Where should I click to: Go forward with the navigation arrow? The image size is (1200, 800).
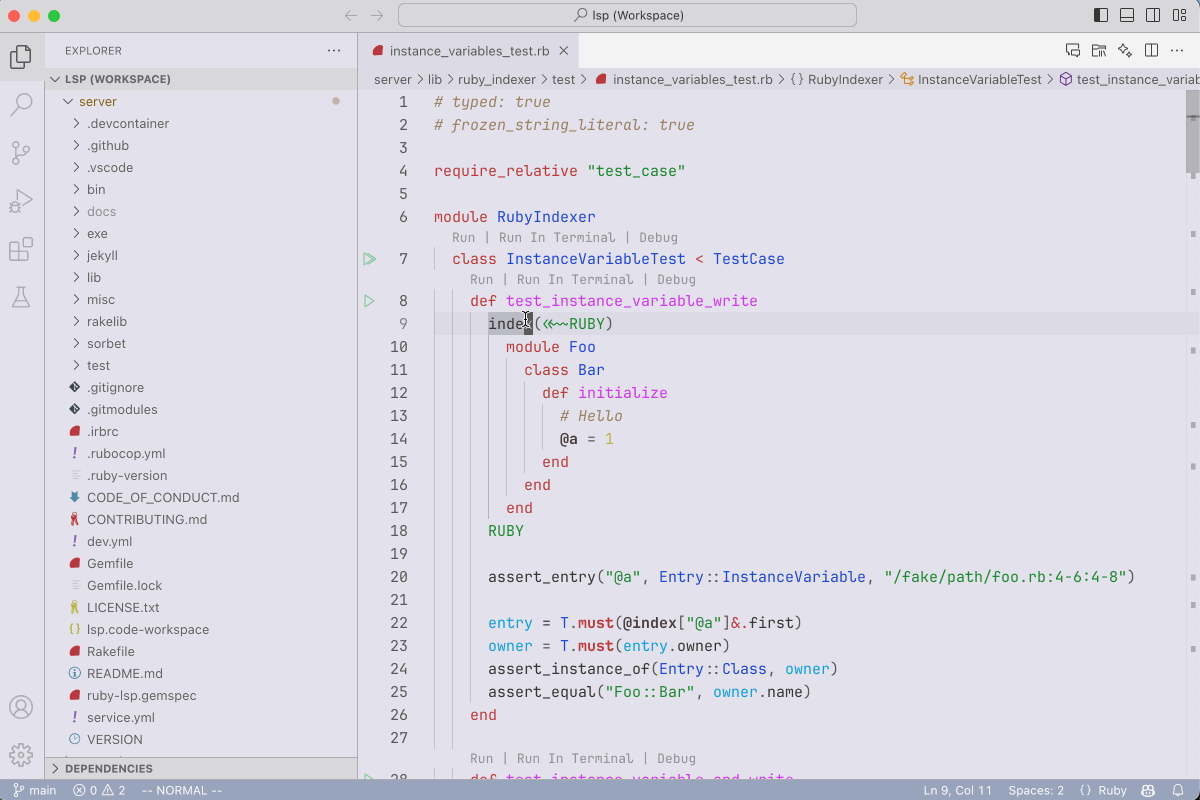click(377, 15)
